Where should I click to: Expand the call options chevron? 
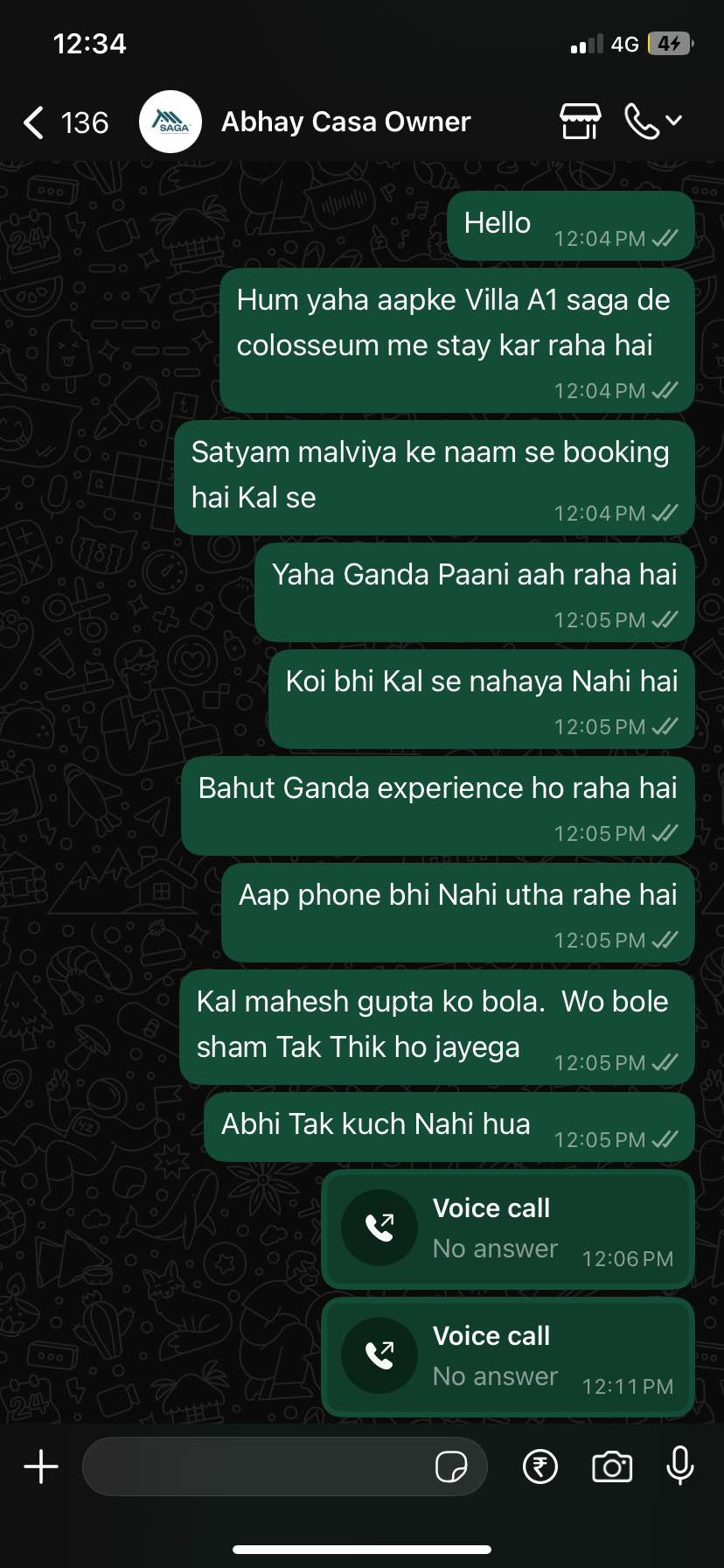pos(674,121)
